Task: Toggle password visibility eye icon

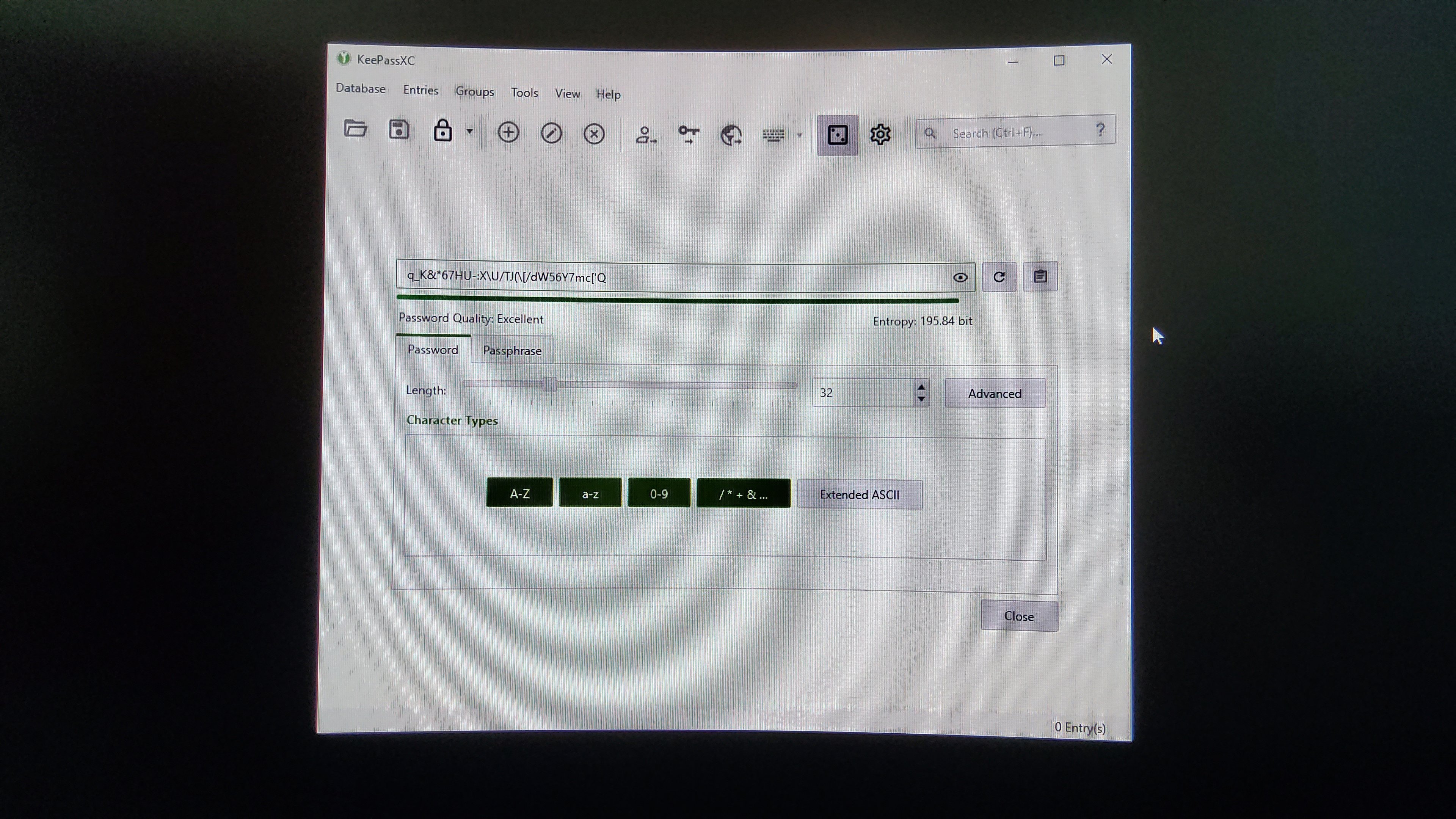Action: pyautogui.click(x=960, y=278)
